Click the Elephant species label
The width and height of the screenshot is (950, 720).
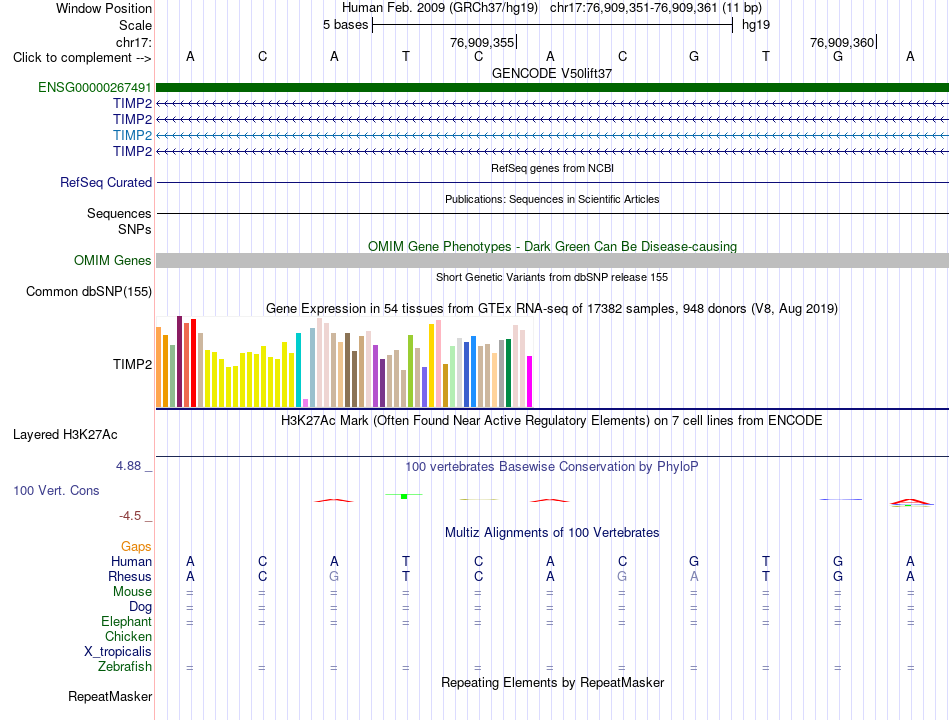tap(126, 622)
